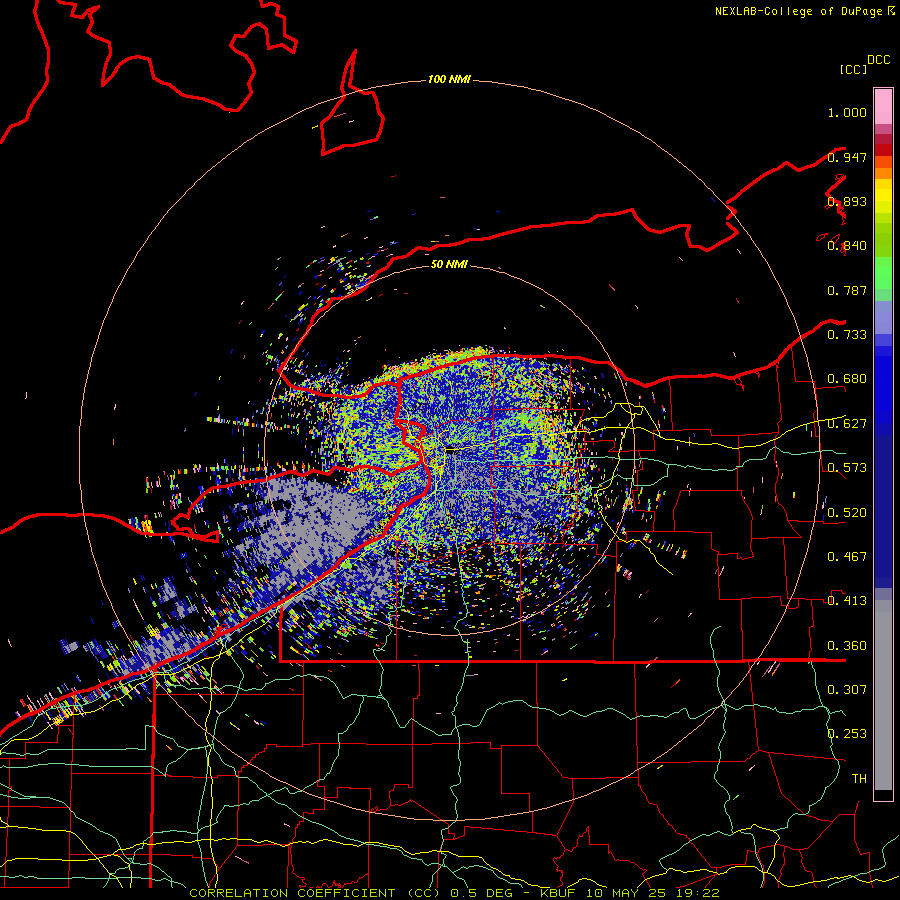Click the 0.360 color scale value
This screenshot has height=900, width=900.
847,646
